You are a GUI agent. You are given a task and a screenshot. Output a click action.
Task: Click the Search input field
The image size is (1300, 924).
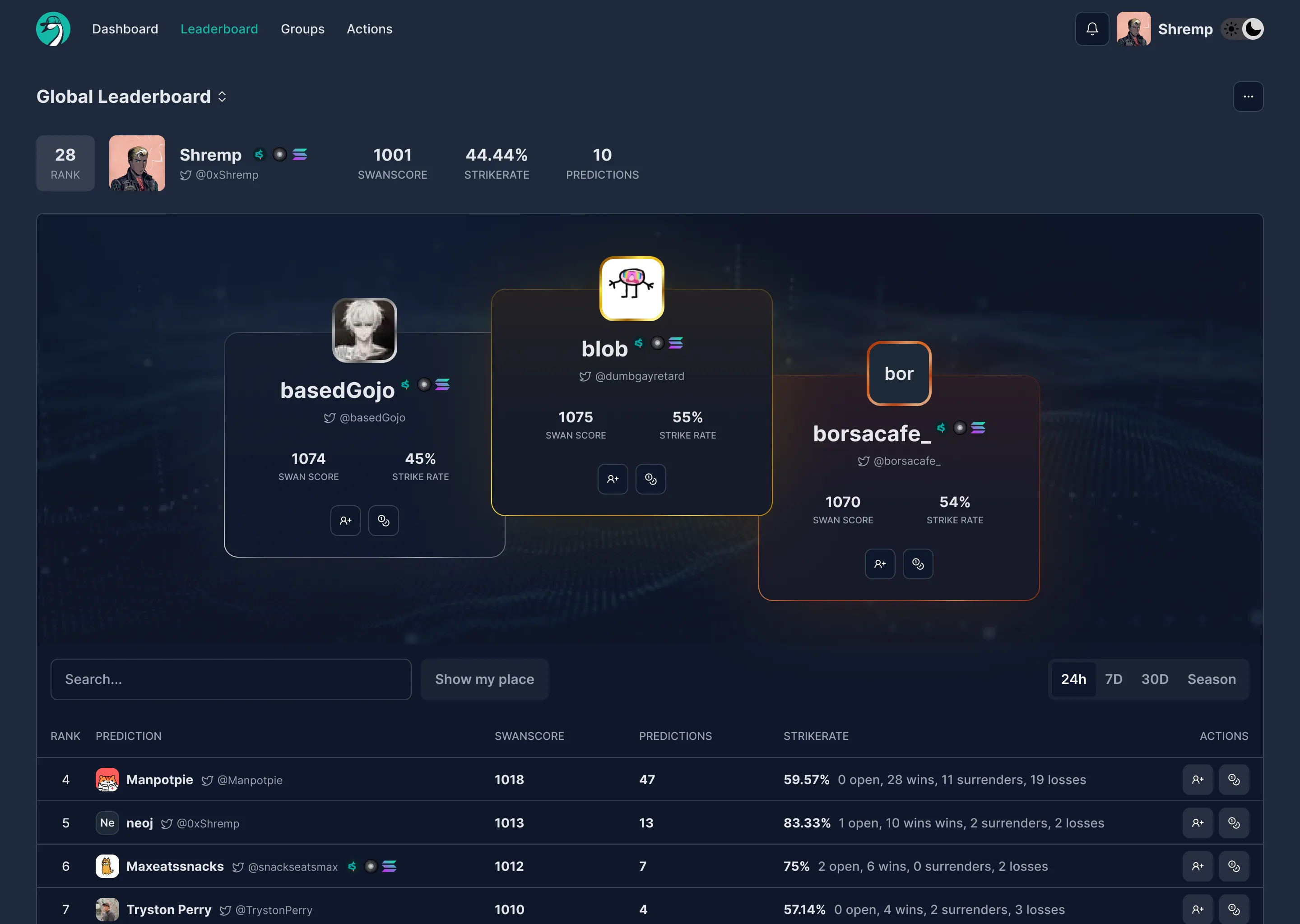230,679
